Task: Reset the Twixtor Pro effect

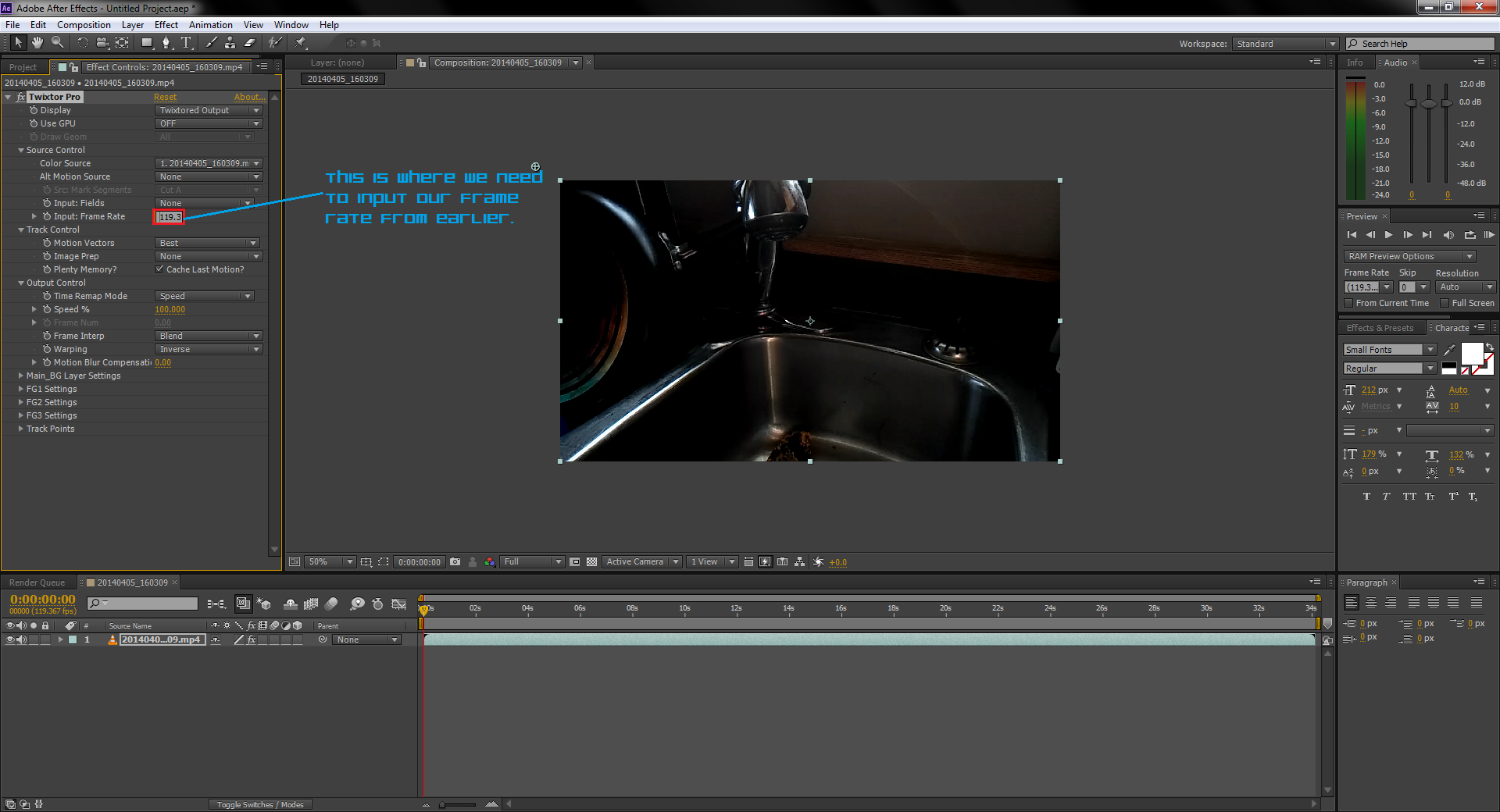Action: tap(165, 97)
